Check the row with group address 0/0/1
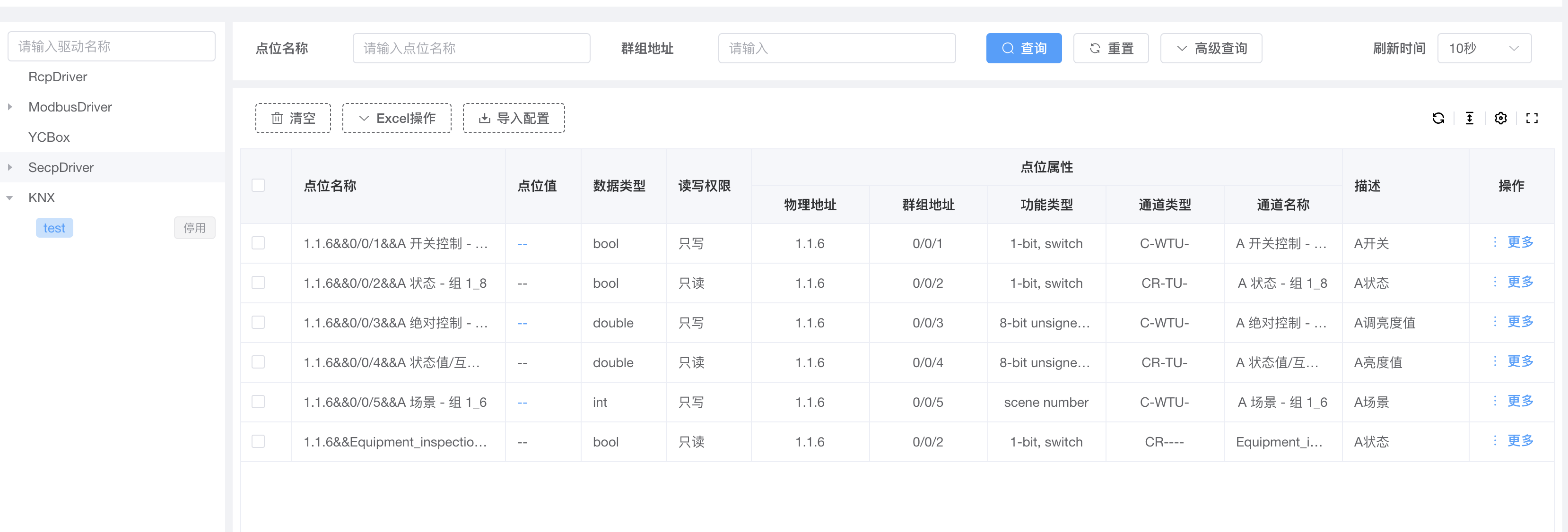 click(258, 243)
